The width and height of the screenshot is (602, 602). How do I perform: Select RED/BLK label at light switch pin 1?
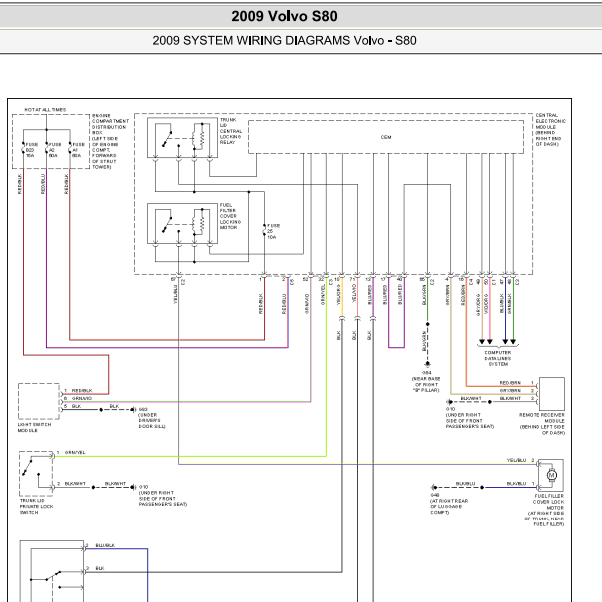coord(82,390)
